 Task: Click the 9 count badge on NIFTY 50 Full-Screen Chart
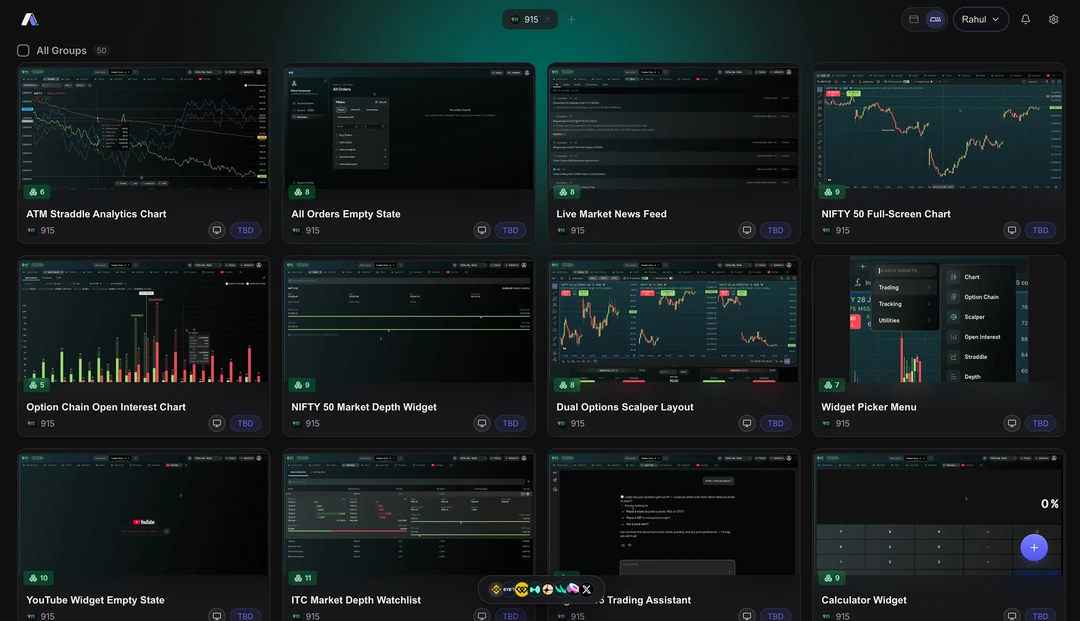pos(832,192)
